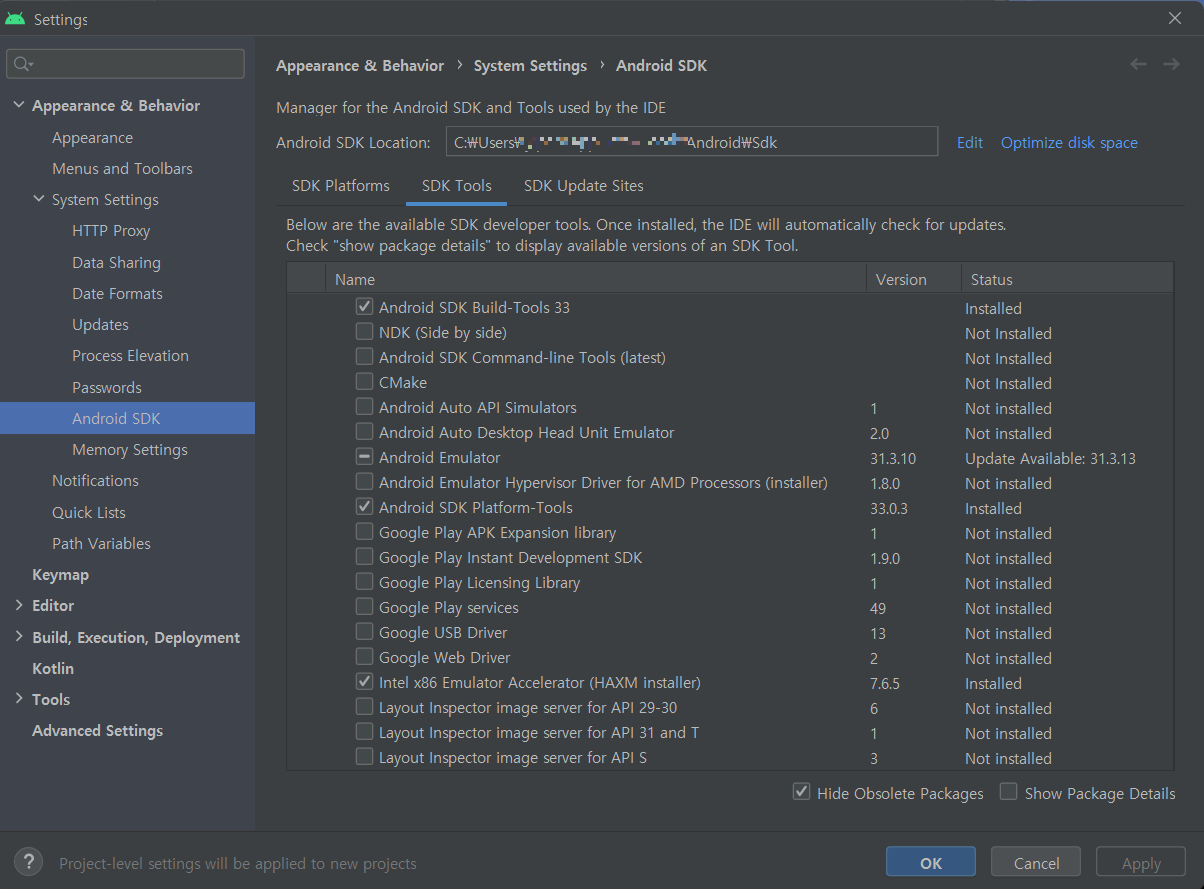Select HTTP Proxy in settings tree
The height and width of the screenshot is (889, 1204).
[111, 230]
